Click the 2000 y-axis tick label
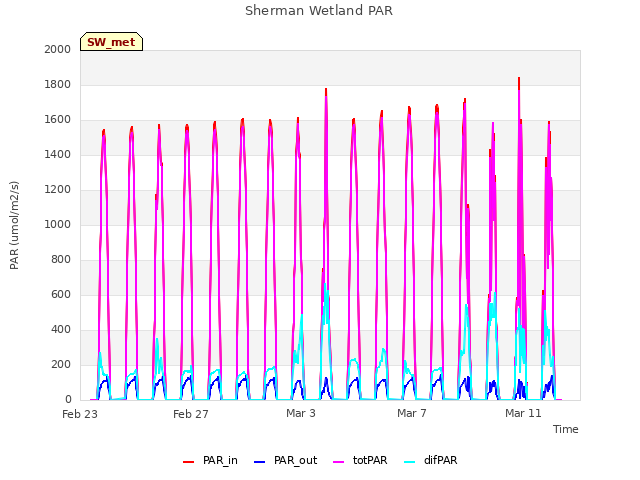The height and width of the screenshot is (480, 640). click(x=58, y=49)
